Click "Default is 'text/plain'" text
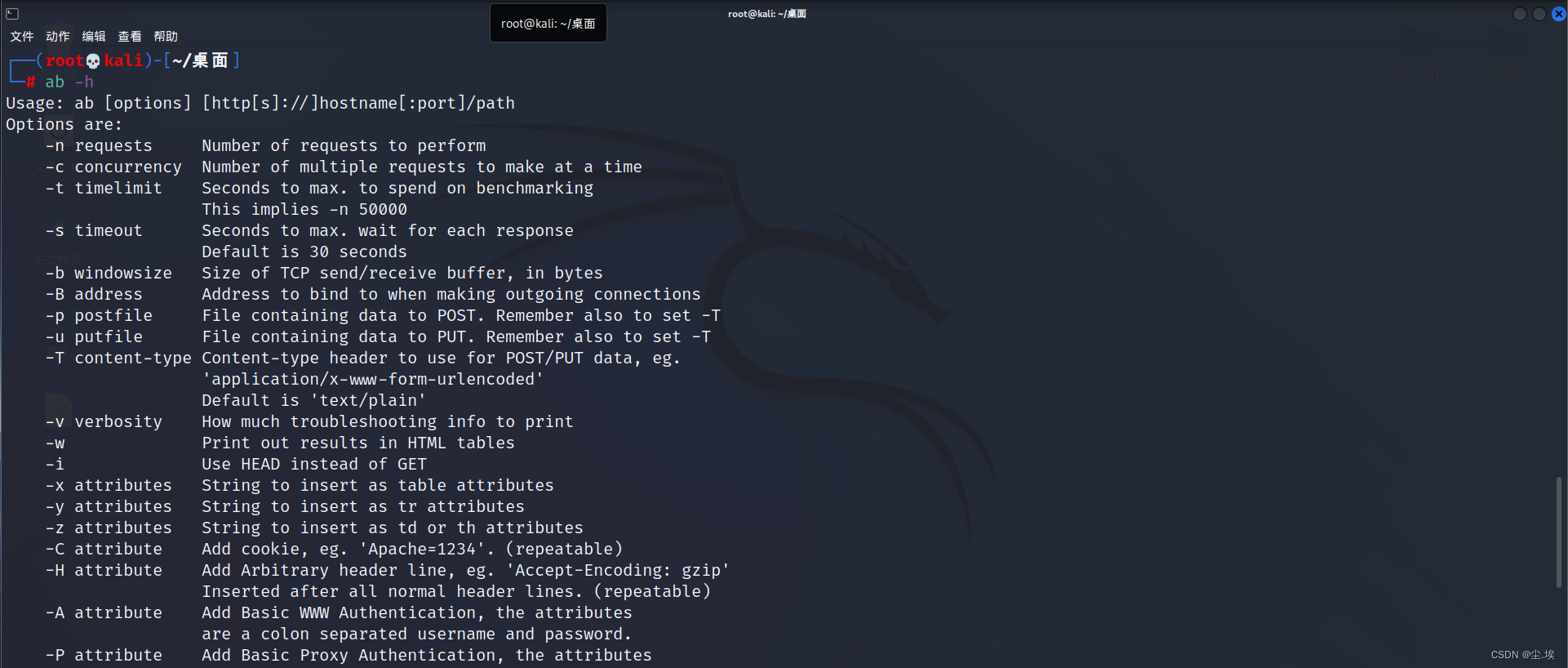 pos(314,400)
